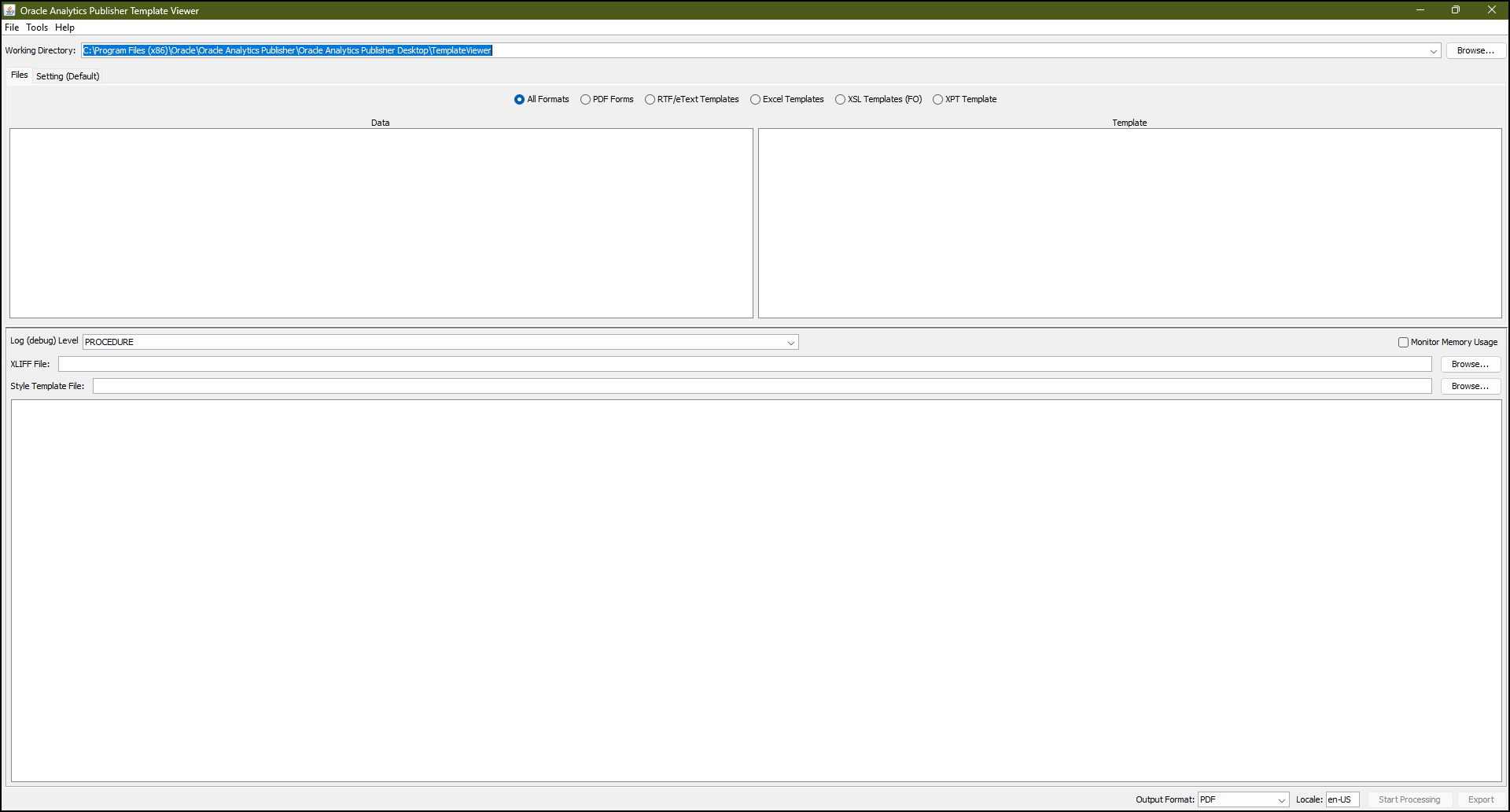Click the Start Processing button
This screenshot has width=1510, height=812.
pos(1409,799)
